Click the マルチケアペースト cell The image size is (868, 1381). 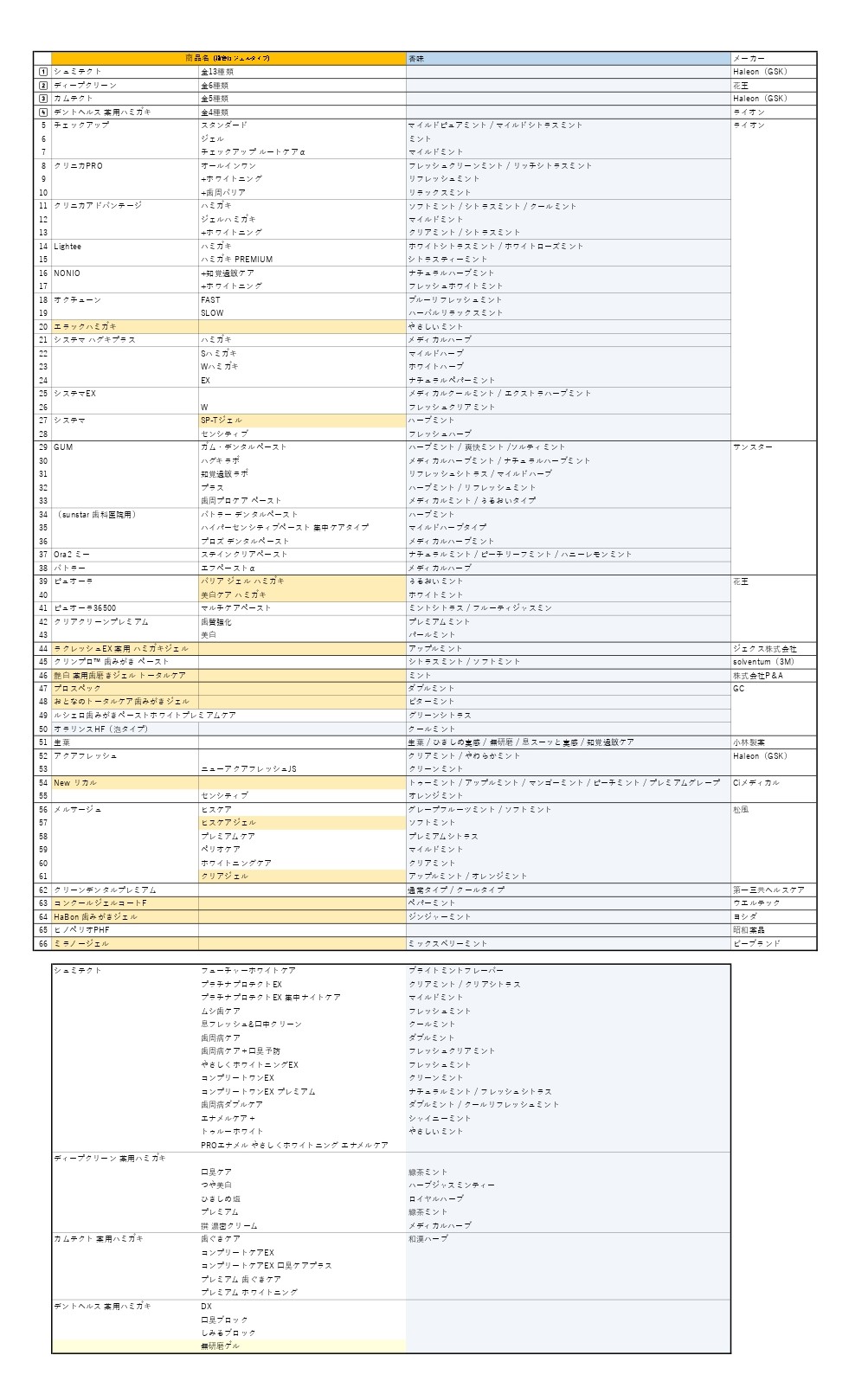(302, 608)
